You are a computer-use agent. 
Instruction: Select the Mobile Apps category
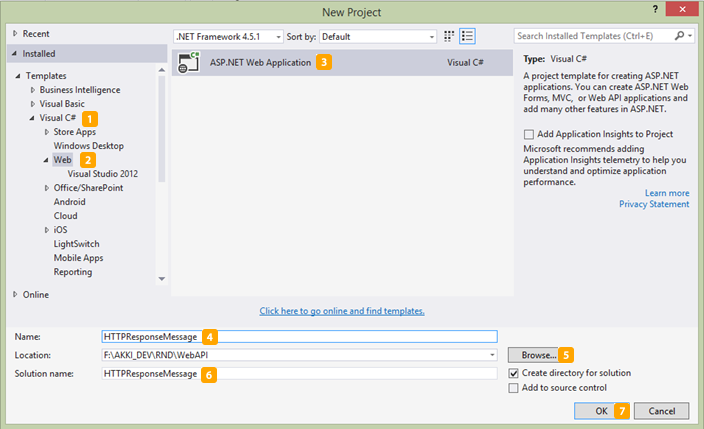pyautogui.click(x=78, y=258)
